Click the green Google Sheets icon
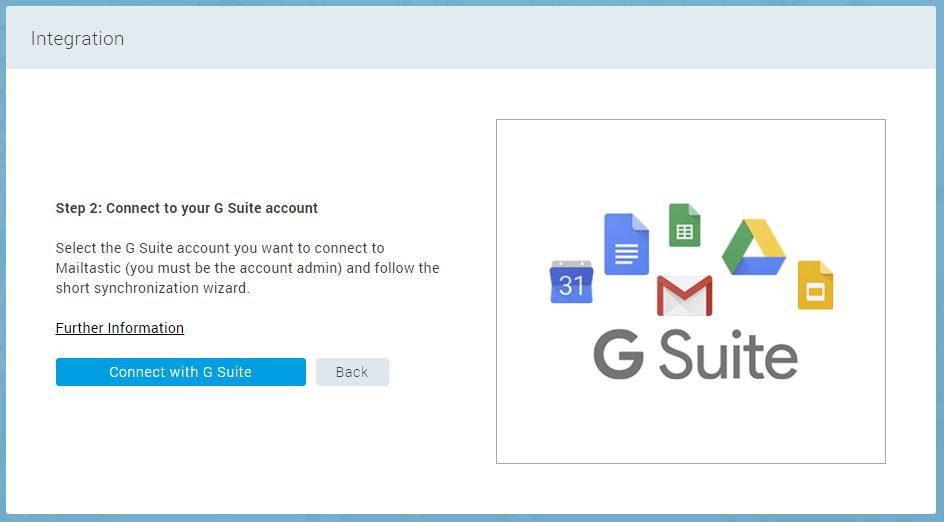Image resolution: width=944 pixels, height=522 pixels. coord(685,225)
